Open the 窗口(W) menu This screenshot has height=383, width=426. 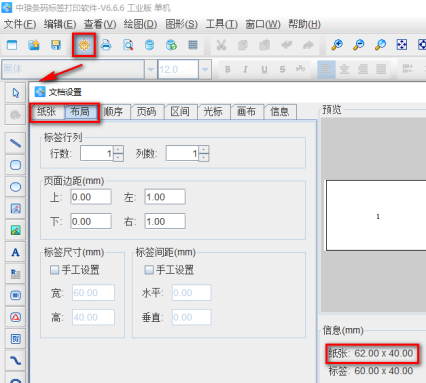pyautogui.click(x=263, y=24)
